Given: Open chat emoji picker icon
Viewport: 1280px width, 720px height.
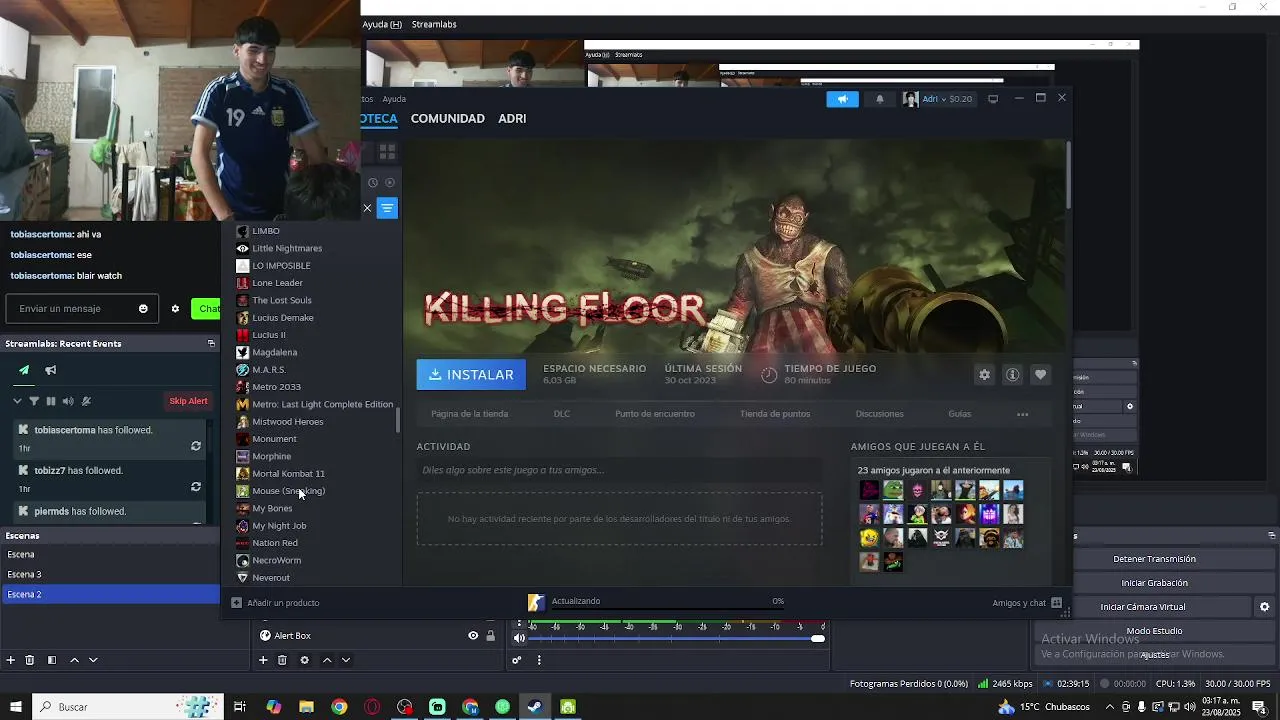Looking at the screenshot, I should (x=143, y=309).
